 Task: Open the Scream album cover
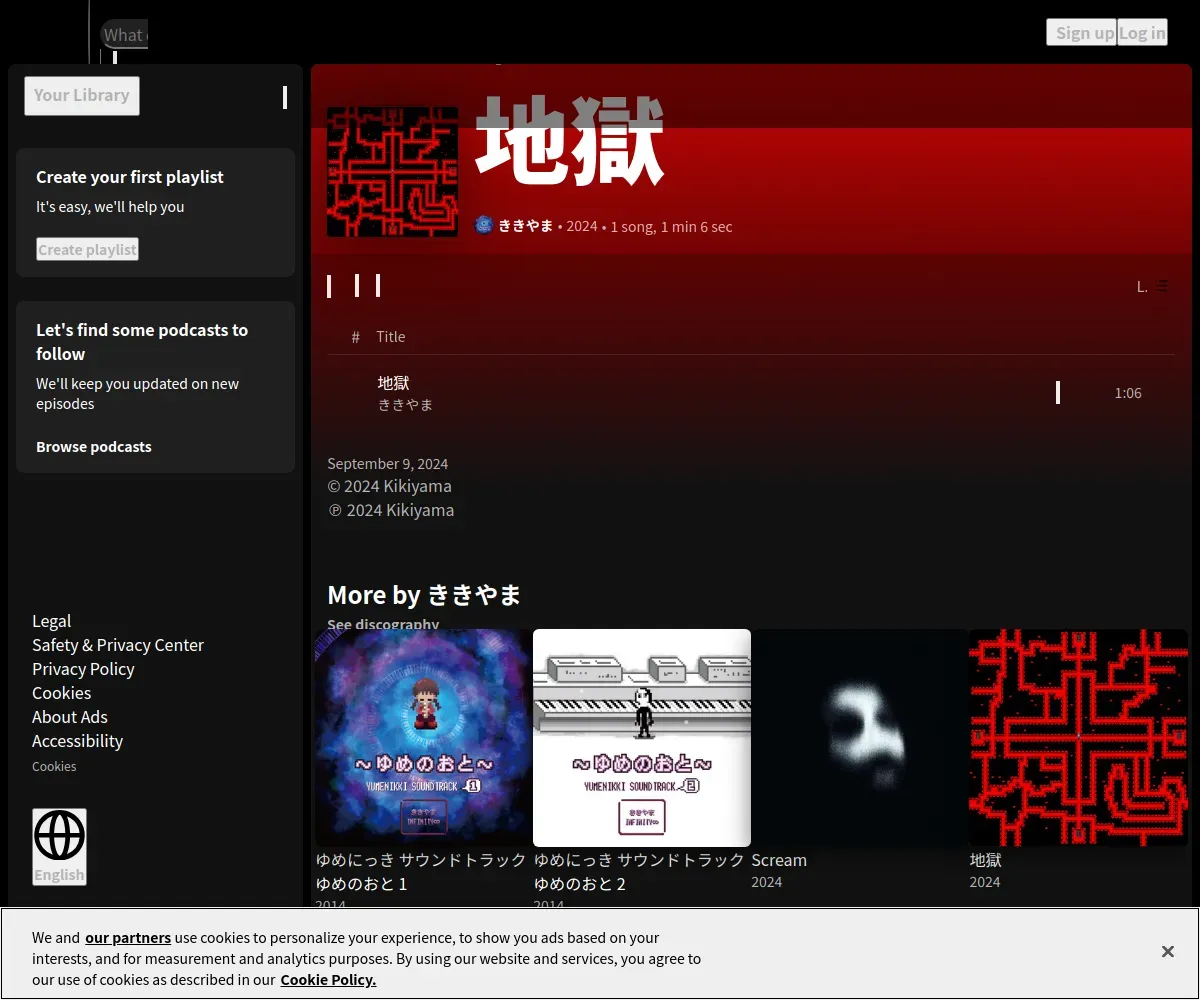(860, 738)
